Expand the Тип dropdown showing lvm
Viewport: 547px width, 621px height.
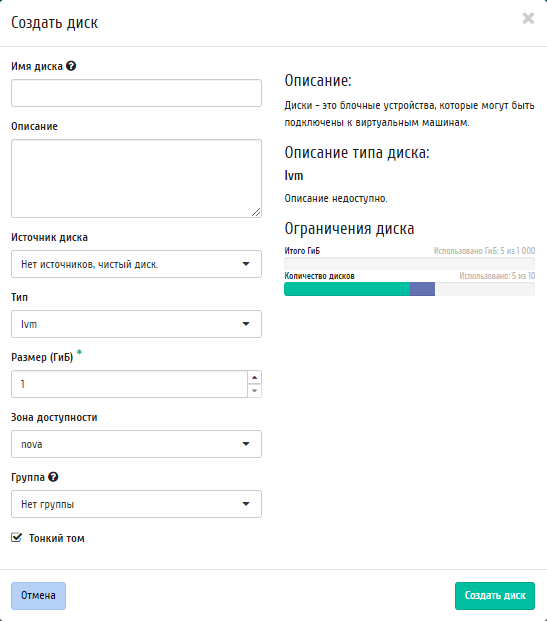(x=136, y=324)
